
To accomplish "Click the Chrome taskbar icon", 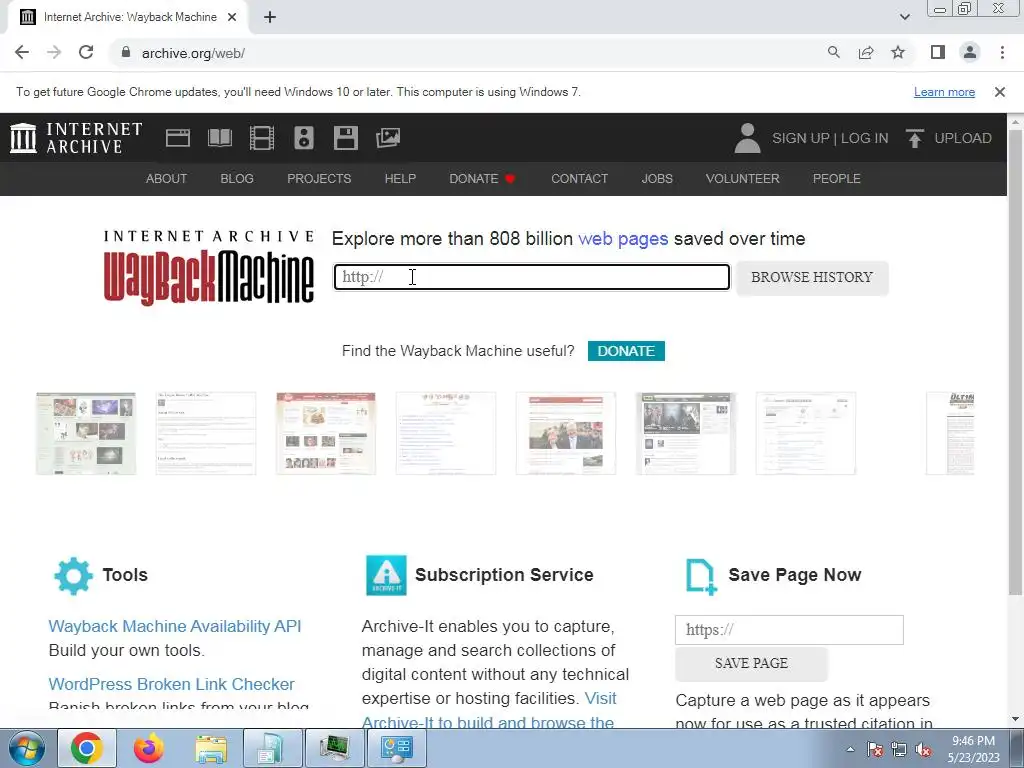I will pyautogui.click(x=87, y=748).
